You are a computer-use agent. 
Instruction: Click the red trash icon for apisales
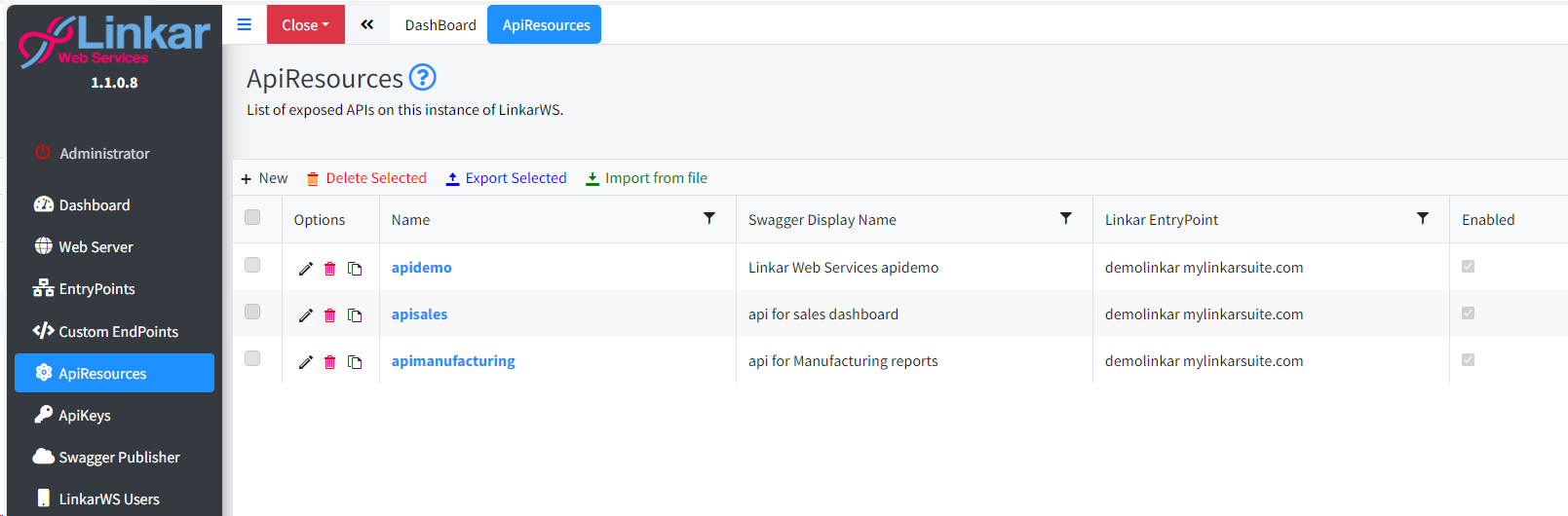tap(329, 315)
